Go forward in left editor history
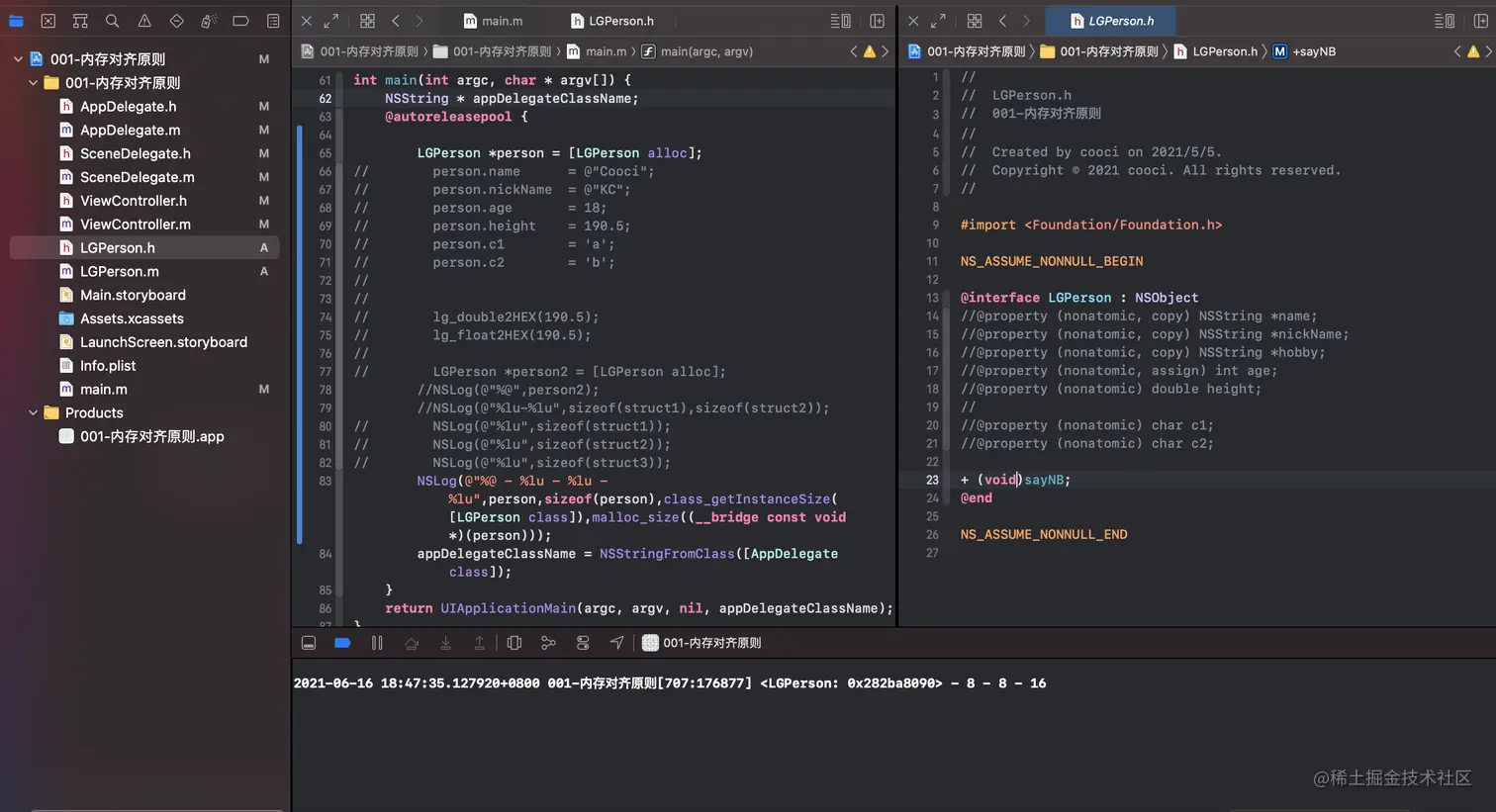The width and height of the screenshot is (1496, 812). click(x=420, y=21)
